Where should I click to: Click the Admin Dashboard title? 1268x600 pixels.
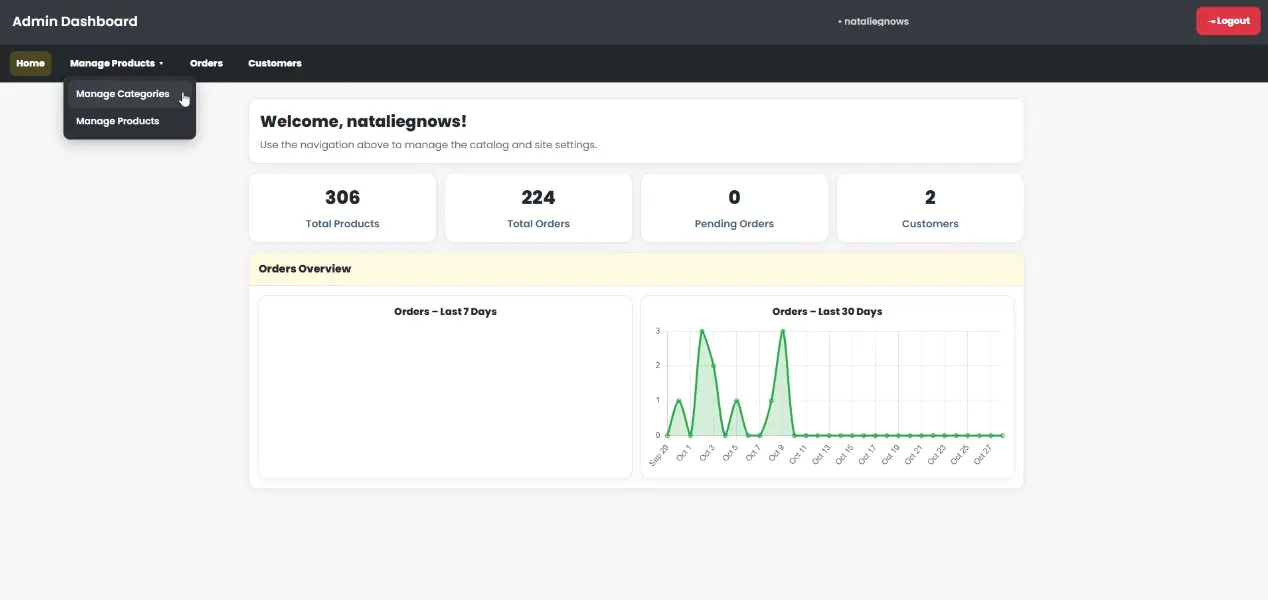[x=75, y=21]
